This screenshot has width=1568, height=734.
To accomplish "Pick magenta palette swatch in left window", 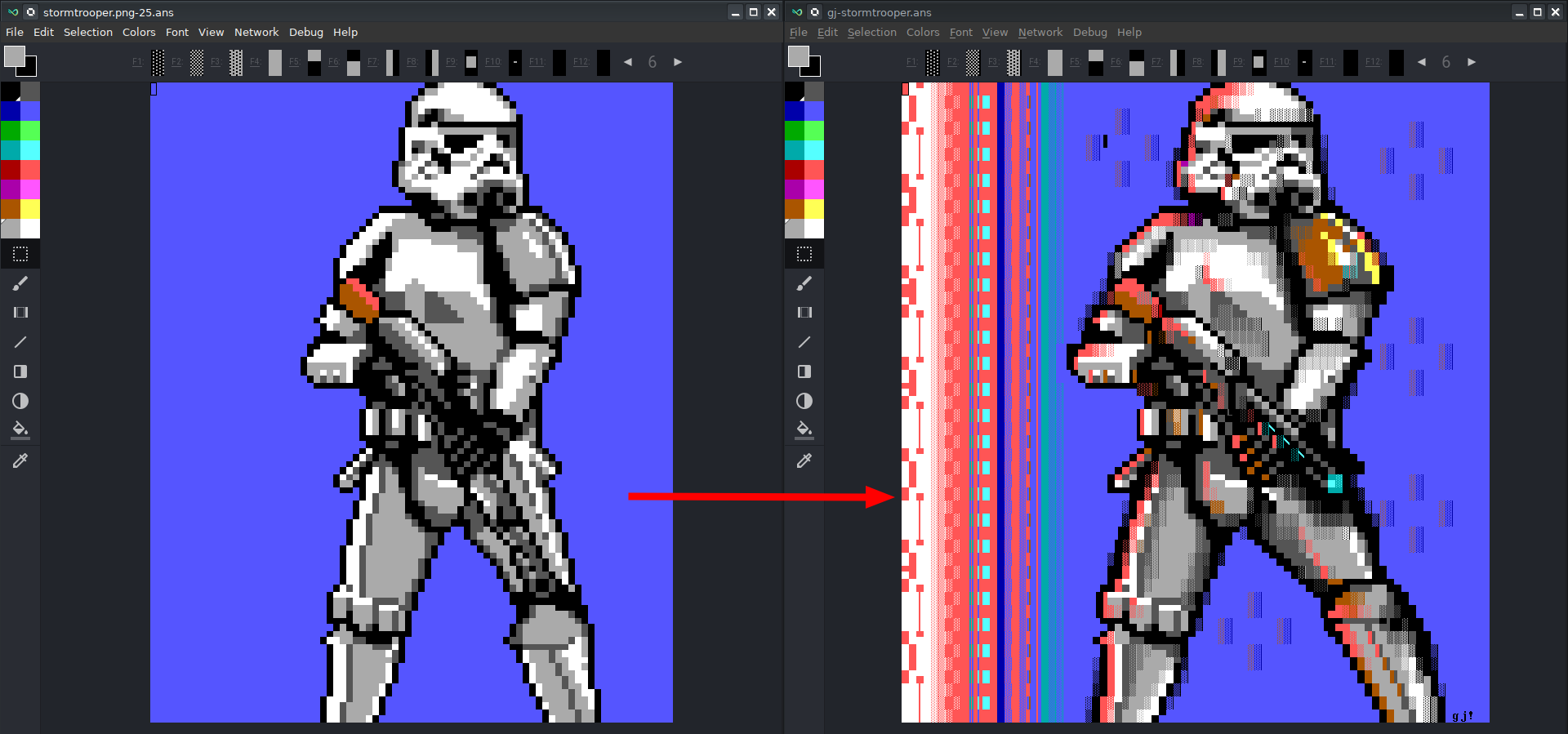I will 11,189.
